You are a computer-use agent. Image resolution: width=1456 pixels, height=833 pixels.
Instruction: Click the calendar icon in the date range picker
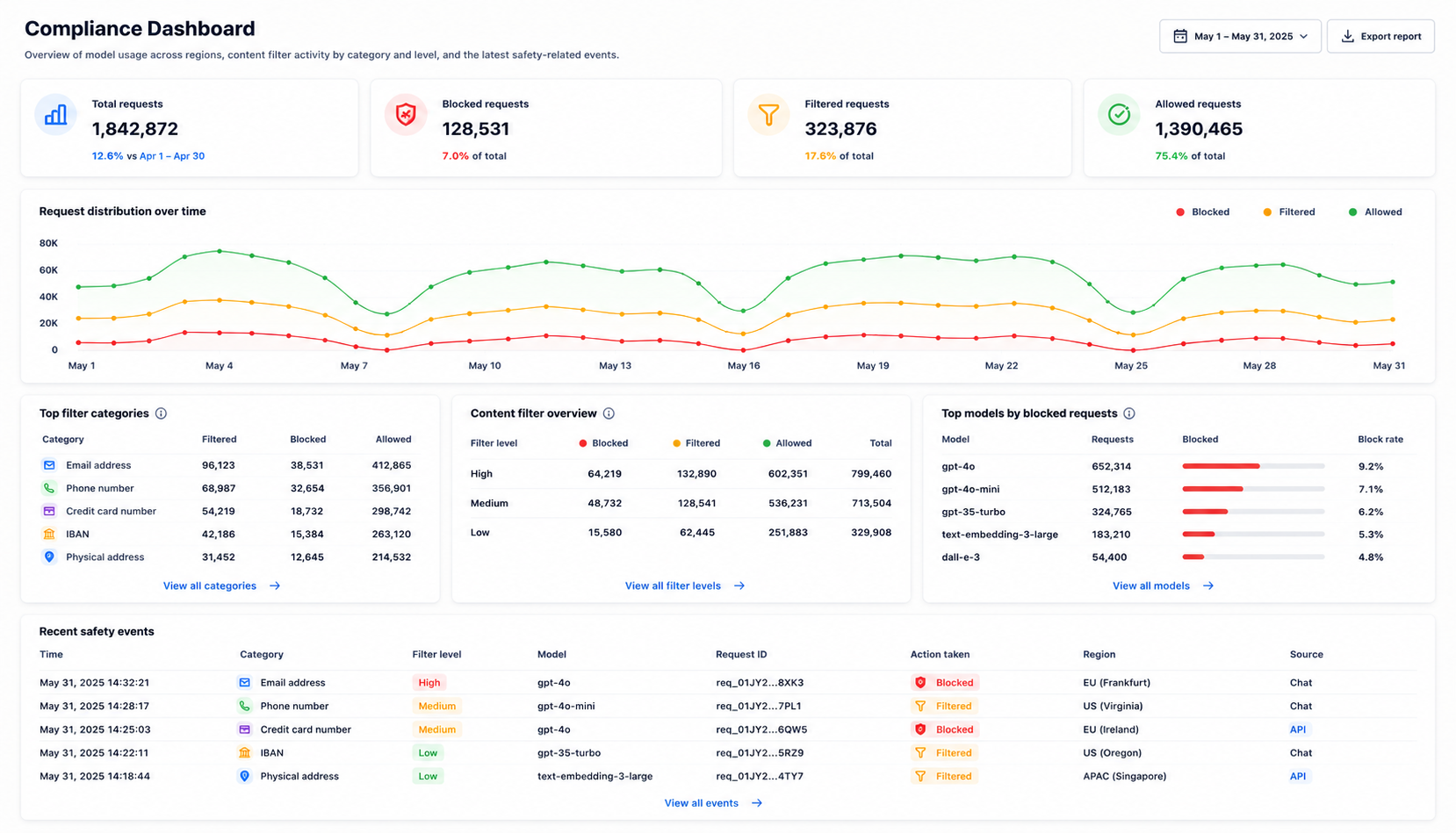point(1180,36)
